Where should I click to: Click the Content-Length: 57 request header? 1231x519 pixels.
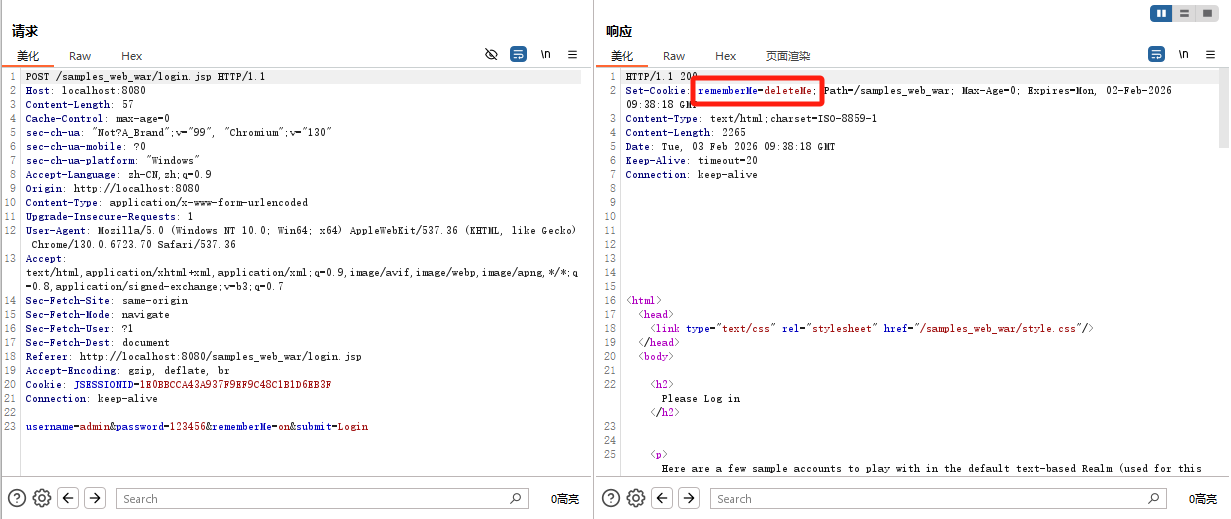(x=79, y=104)
